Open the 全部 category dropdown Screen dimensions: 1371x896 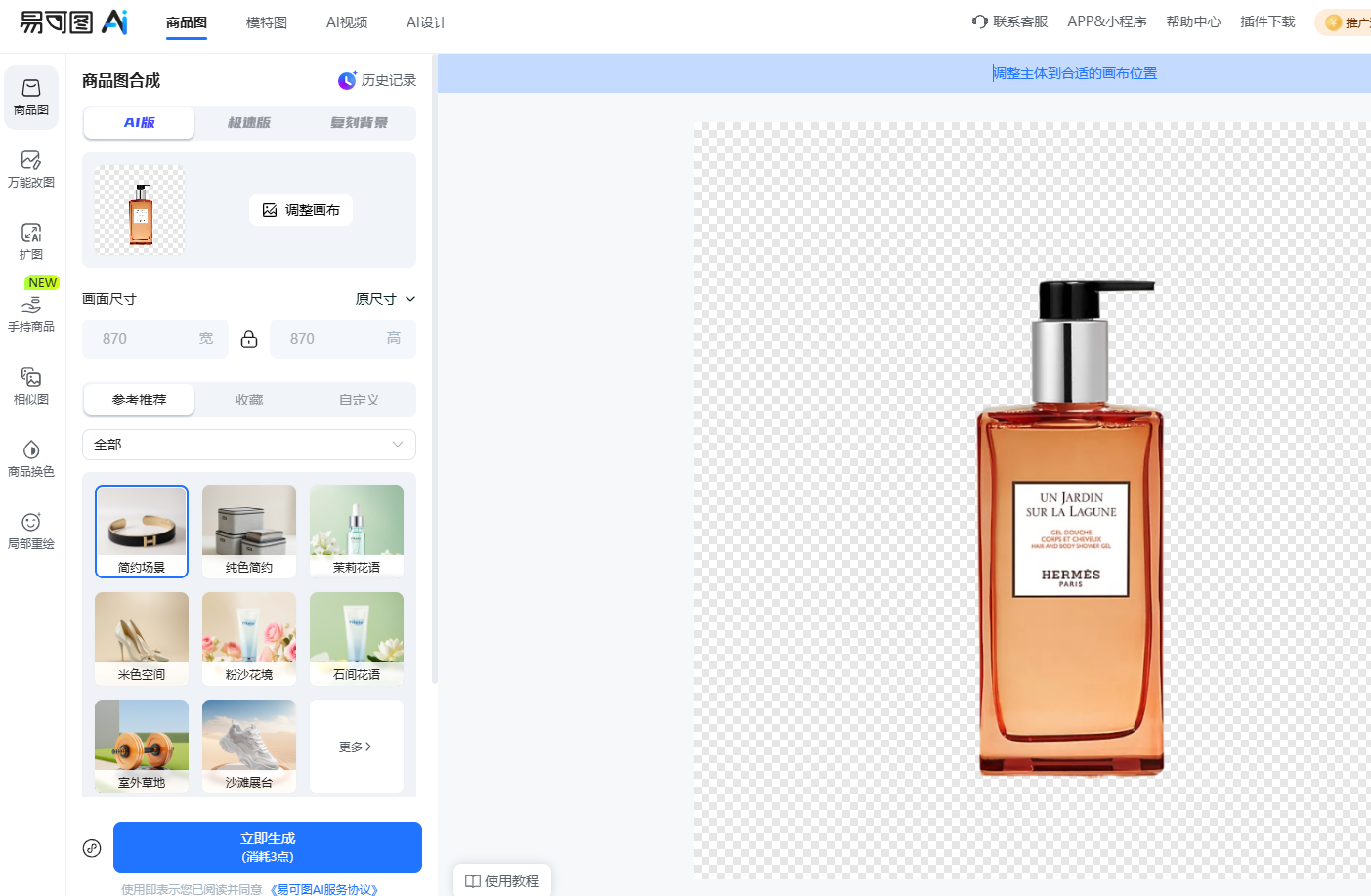click(249, 445)
